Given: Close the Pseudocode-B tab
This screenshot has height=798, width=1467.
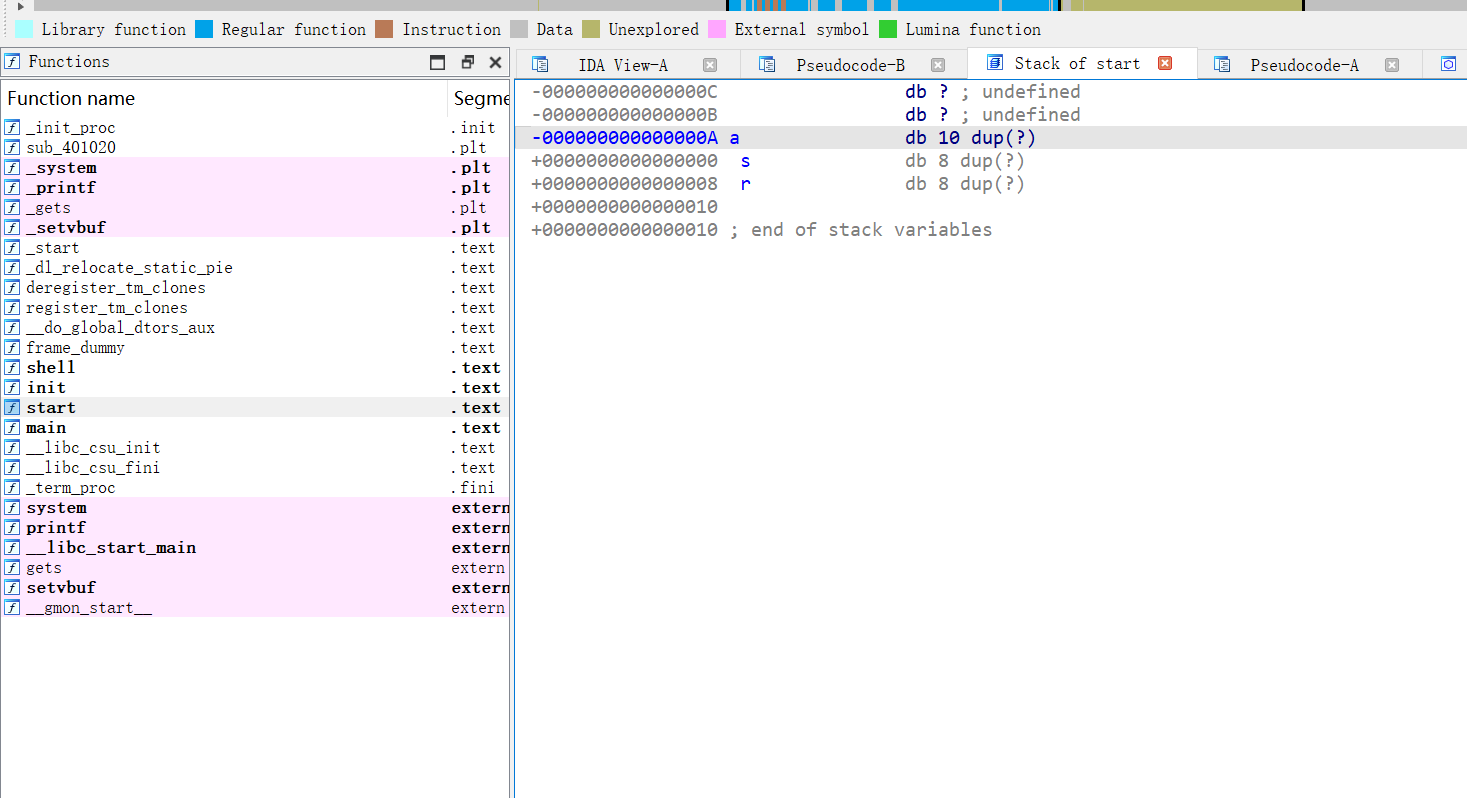Looking at the screenshot, I should (x=938, y=65).
